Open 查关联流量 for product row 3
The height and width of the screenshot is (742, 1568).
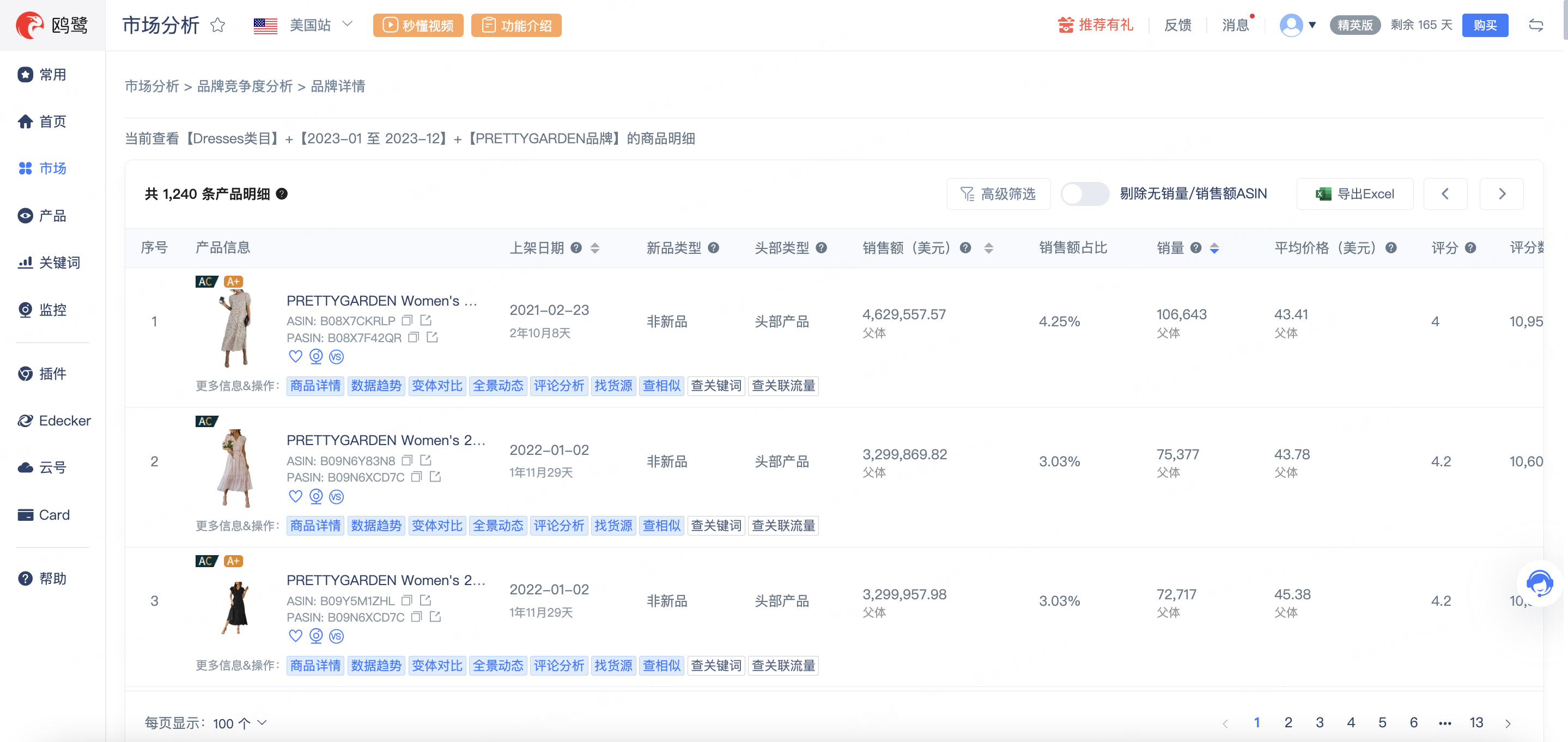(783, 665)
